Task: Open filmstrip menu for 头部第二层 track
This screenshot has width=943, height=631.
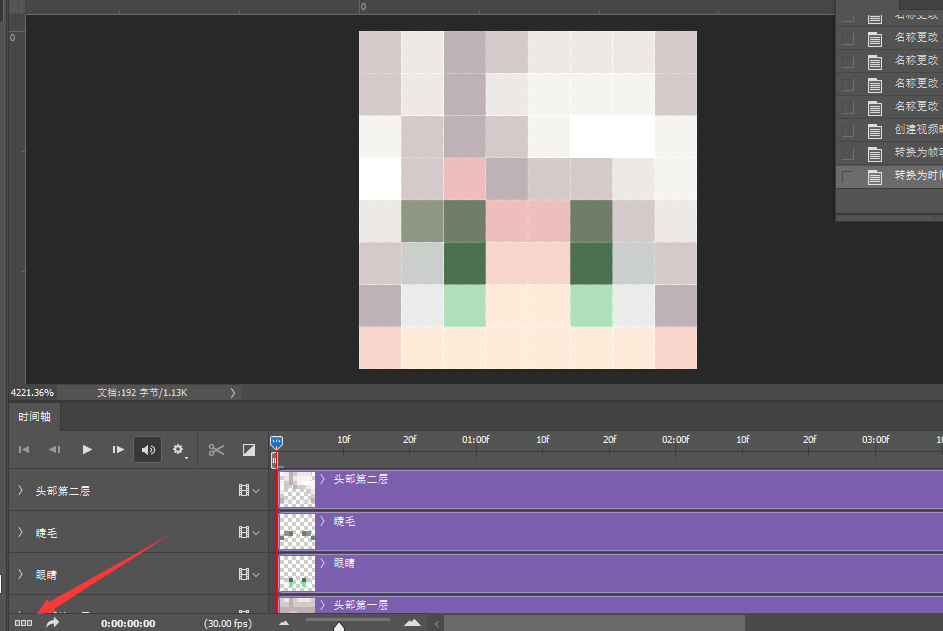Action: (x=248, y=490)
